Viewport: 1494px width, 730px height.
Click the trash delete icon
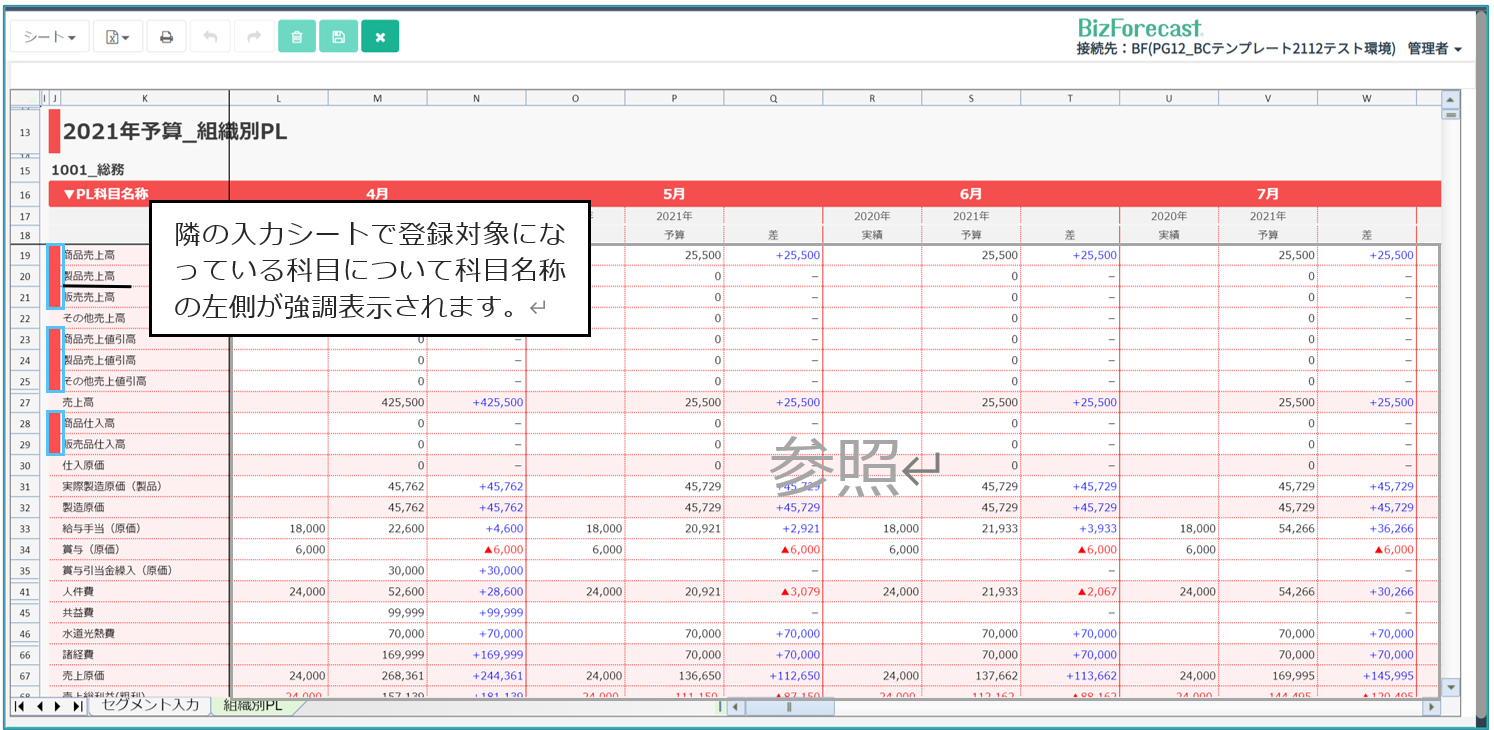click(x=296, y=37)
